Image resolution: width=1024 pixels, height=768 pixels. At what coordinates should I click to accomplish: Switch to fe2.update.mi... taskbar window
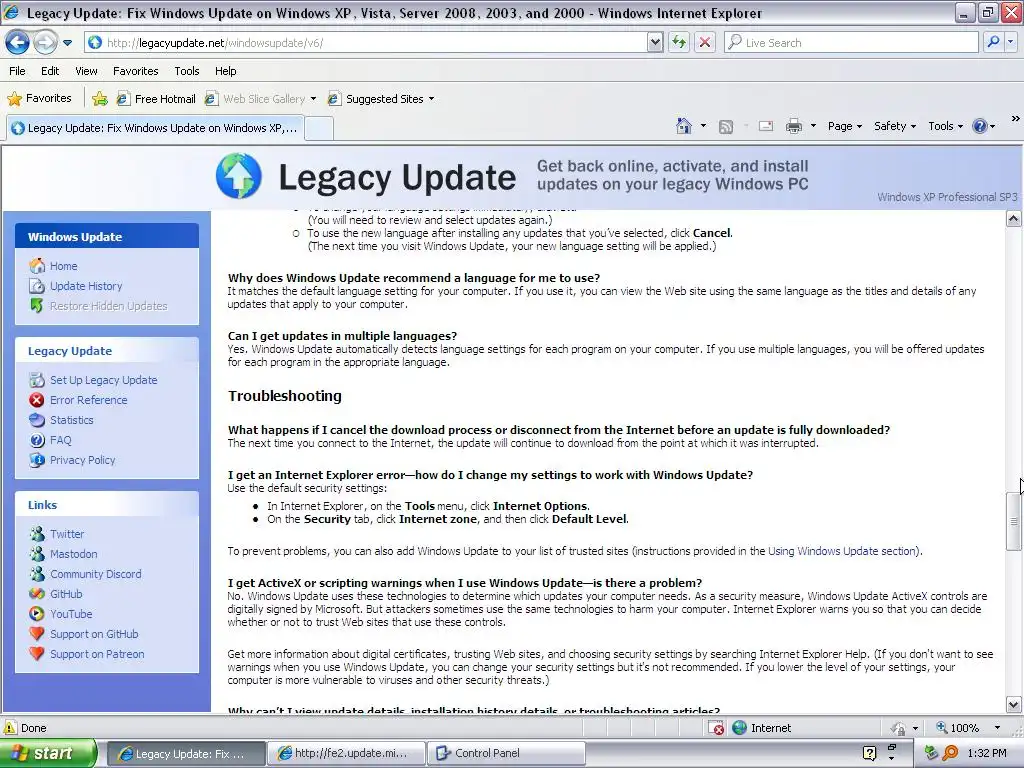point(346,753)
